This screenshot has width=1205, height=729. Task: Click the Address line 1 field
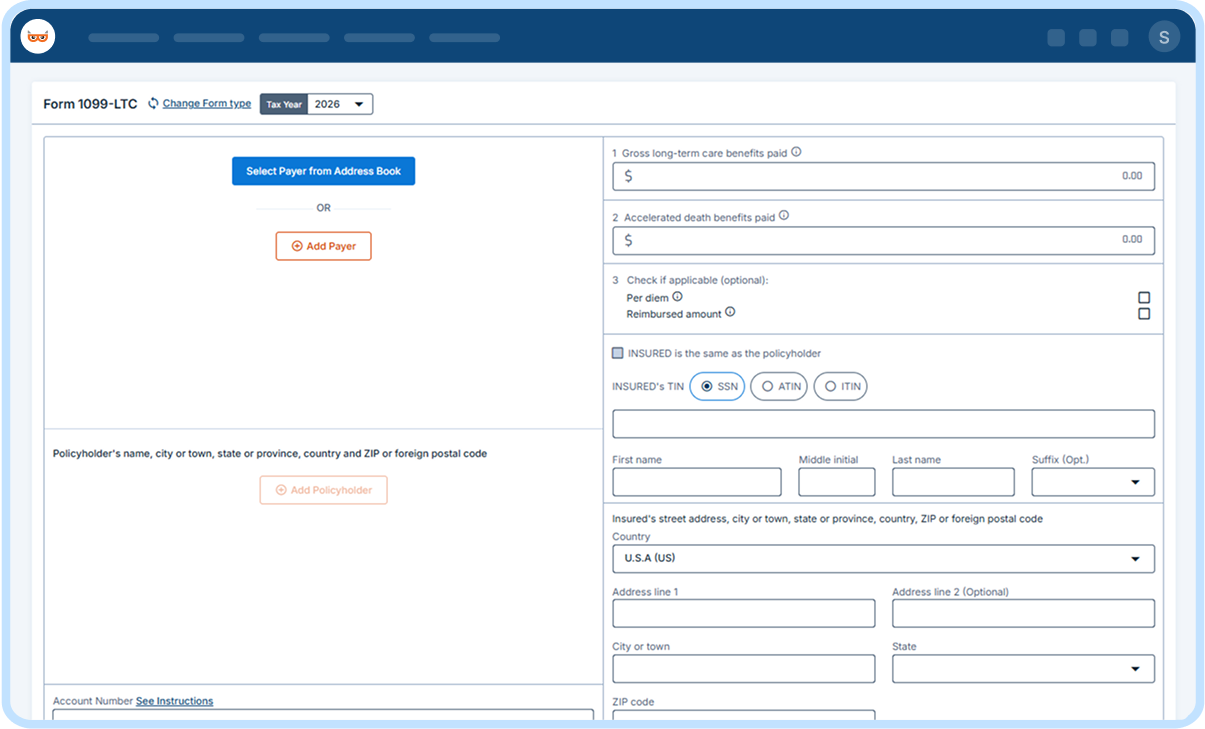point(744,613)
